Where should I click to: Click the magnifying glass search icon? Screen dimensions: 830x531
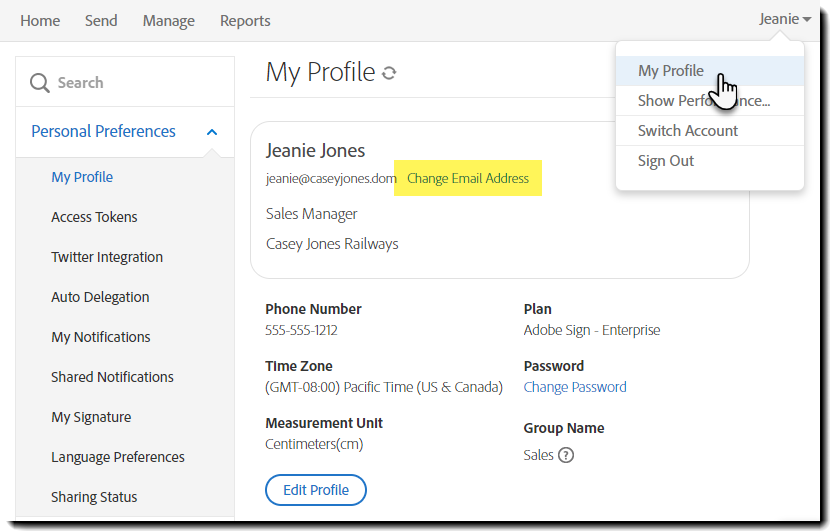(40, 83)
